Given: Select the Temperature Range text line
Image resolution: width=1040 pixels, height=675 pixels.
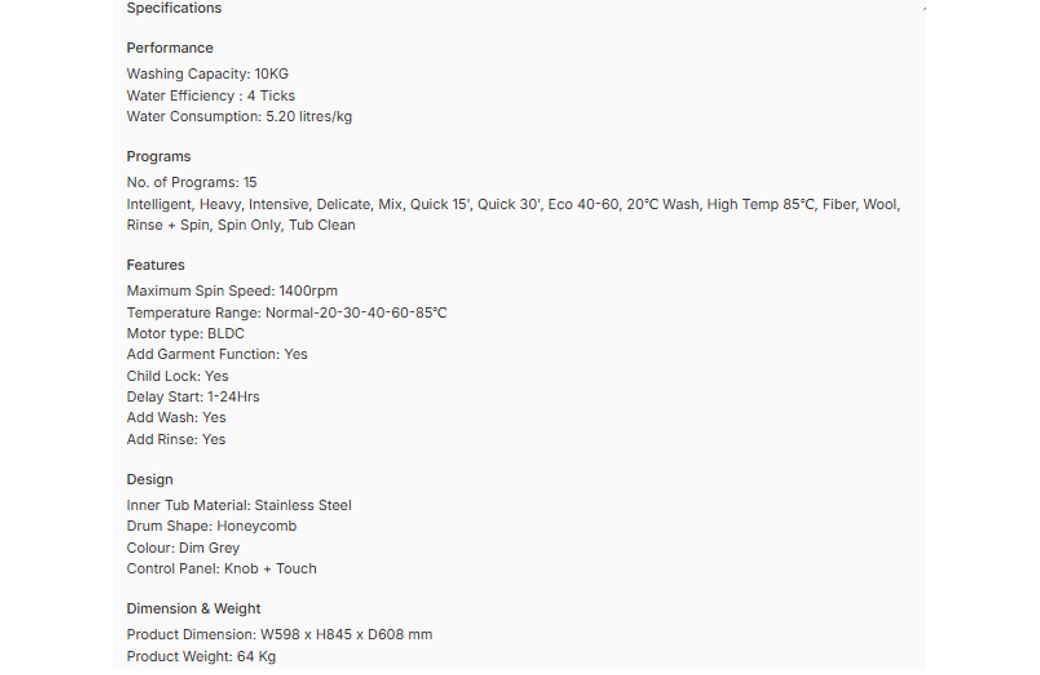Looking at the screenshot, I should [x=287, y=312].
